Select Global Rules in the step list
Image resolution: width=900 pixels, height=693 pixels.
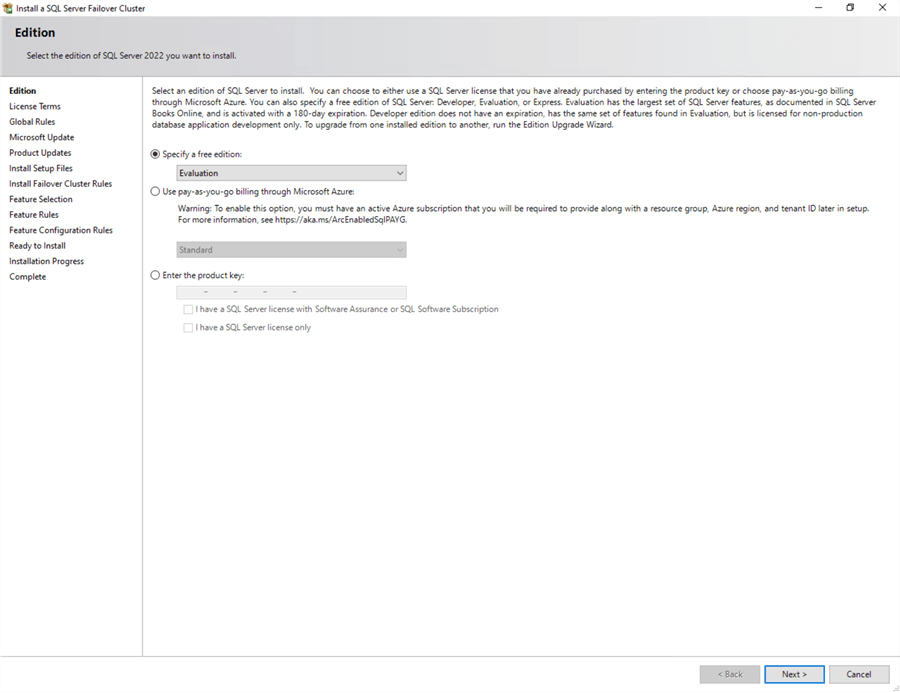click(32, 122)
